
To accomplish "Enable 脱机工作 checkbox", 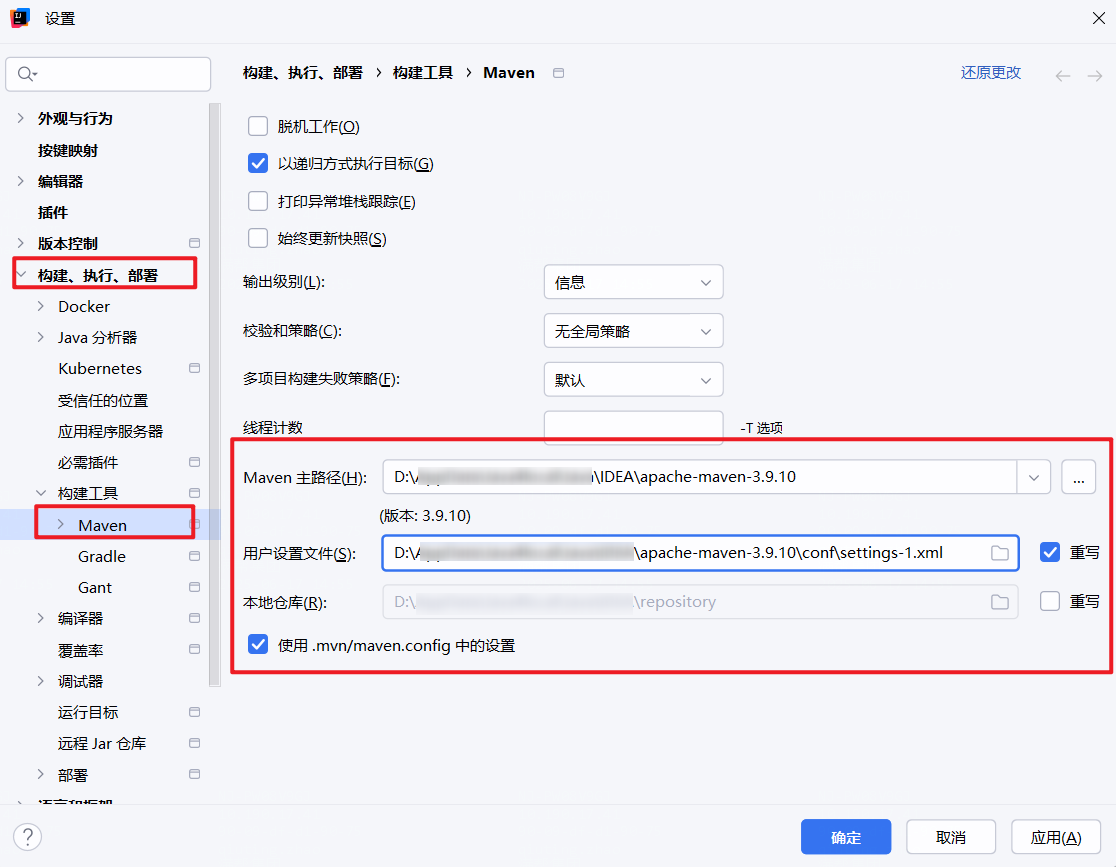I will [258, 126].
